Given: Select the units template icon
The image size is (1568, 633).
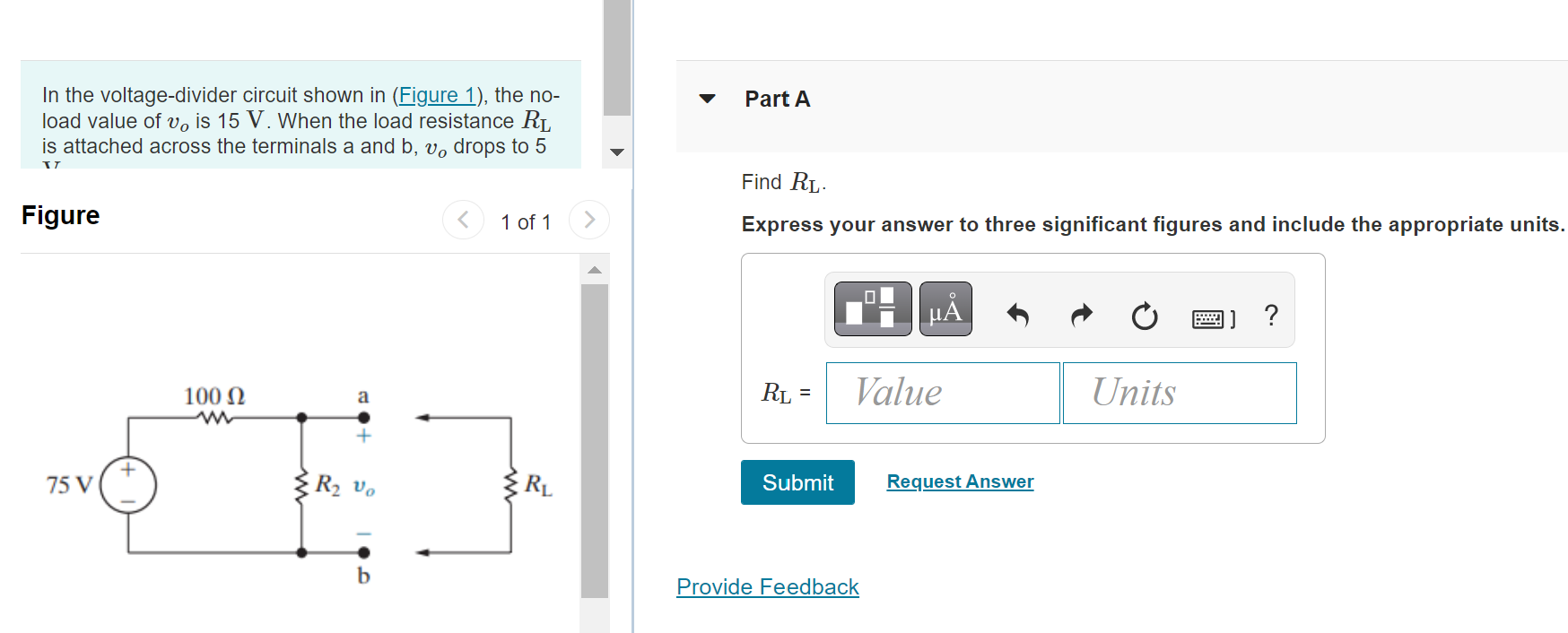Looking at the screenshot, I should click(871, 310).
